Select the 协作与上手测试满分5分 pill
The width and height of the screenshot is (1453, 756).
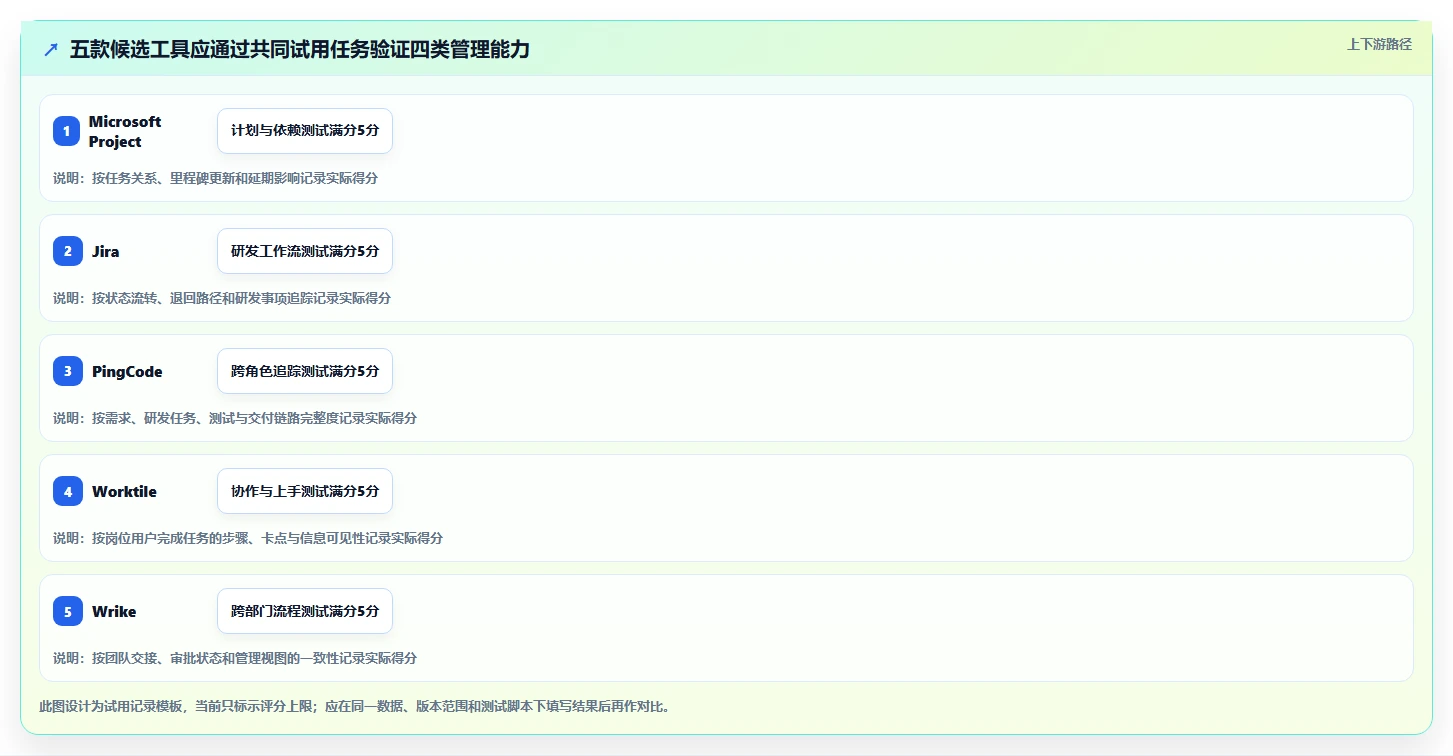[x=305, y=491]
